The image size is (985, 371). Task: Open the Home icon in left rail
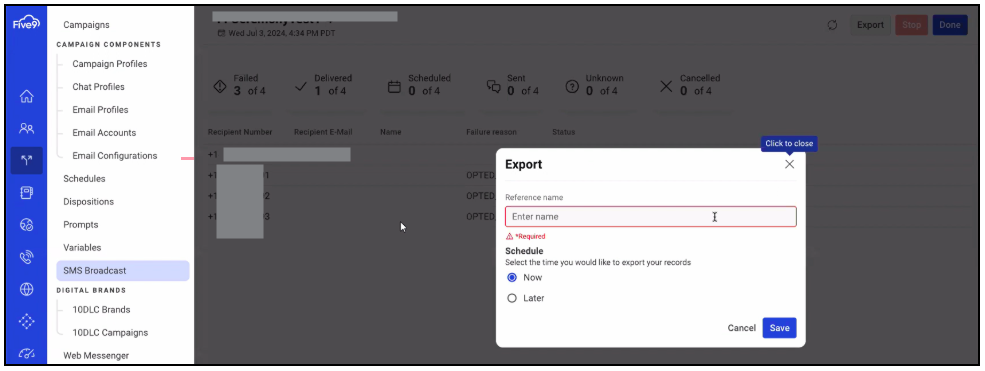click(x=26, y=97)
